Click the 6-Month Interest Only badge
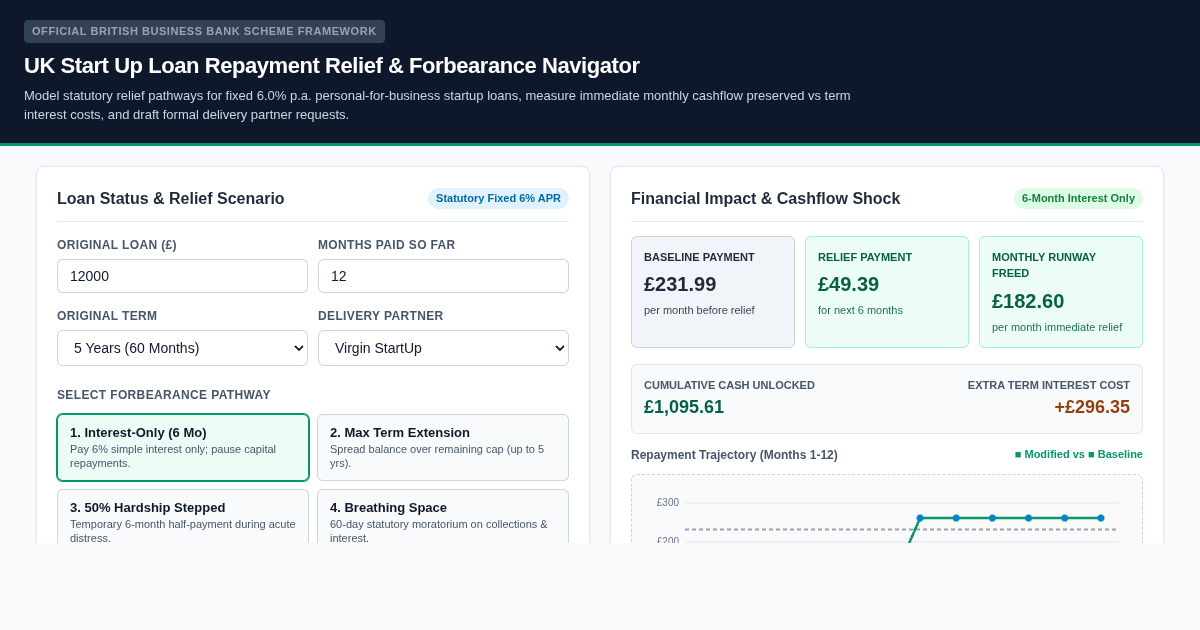This screenshot has height=630, width=1200. coord(1078,198)
